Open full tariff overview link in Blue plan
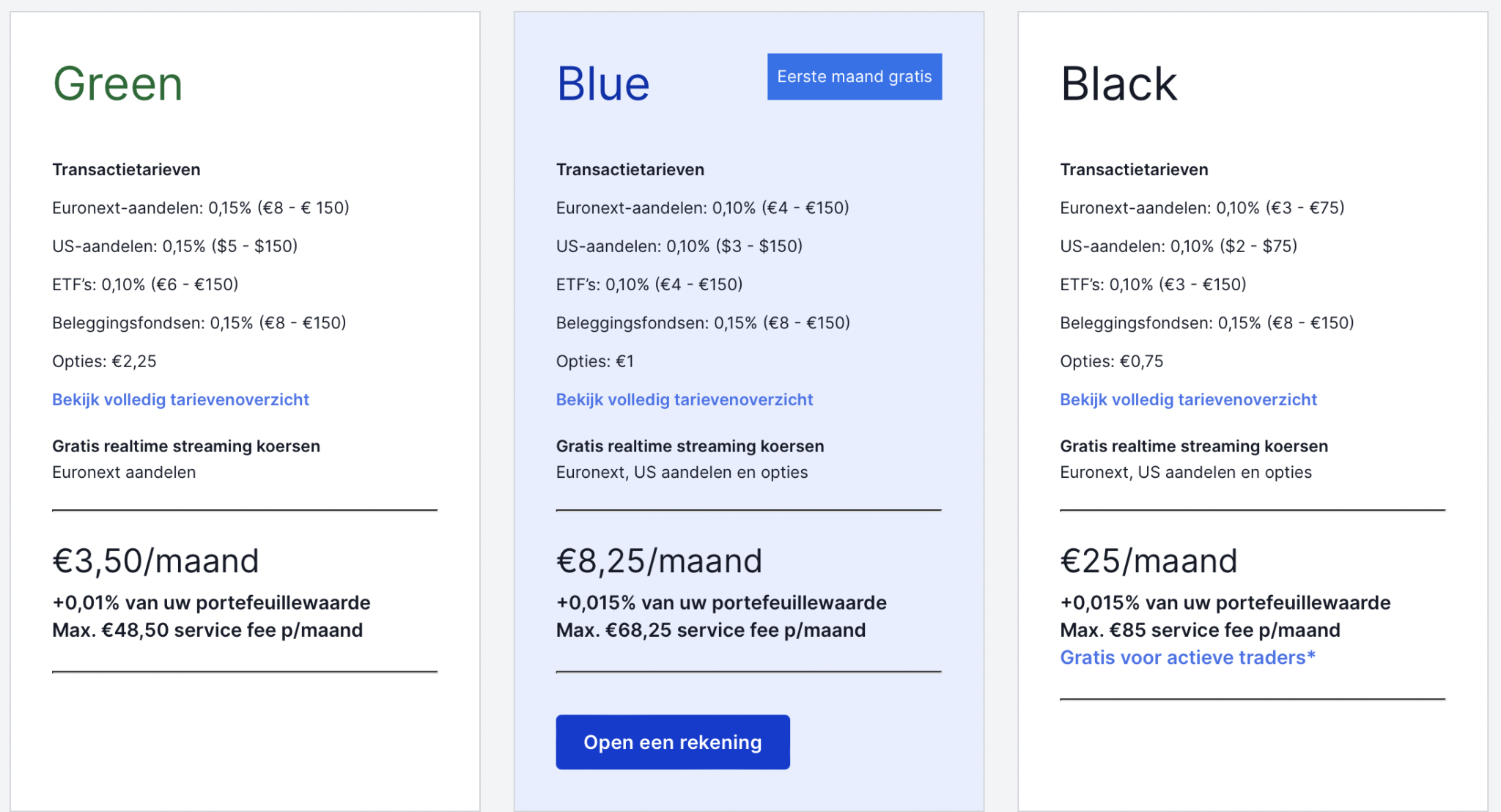Viewport: 1501px width, 812px height. click(684, 399)
